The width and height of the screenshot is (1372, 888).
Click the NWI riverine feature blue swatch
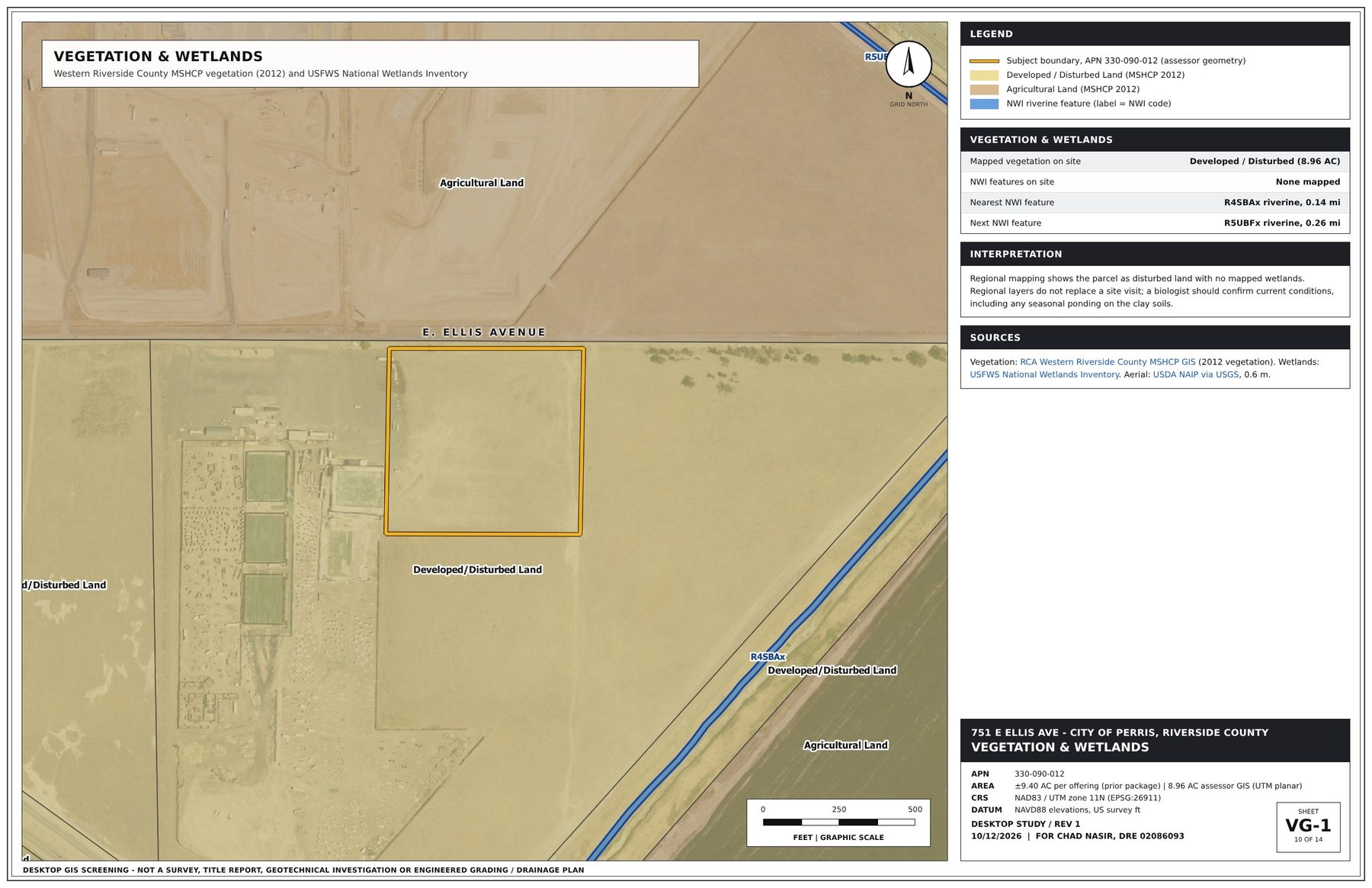click(x=984, y=104)
